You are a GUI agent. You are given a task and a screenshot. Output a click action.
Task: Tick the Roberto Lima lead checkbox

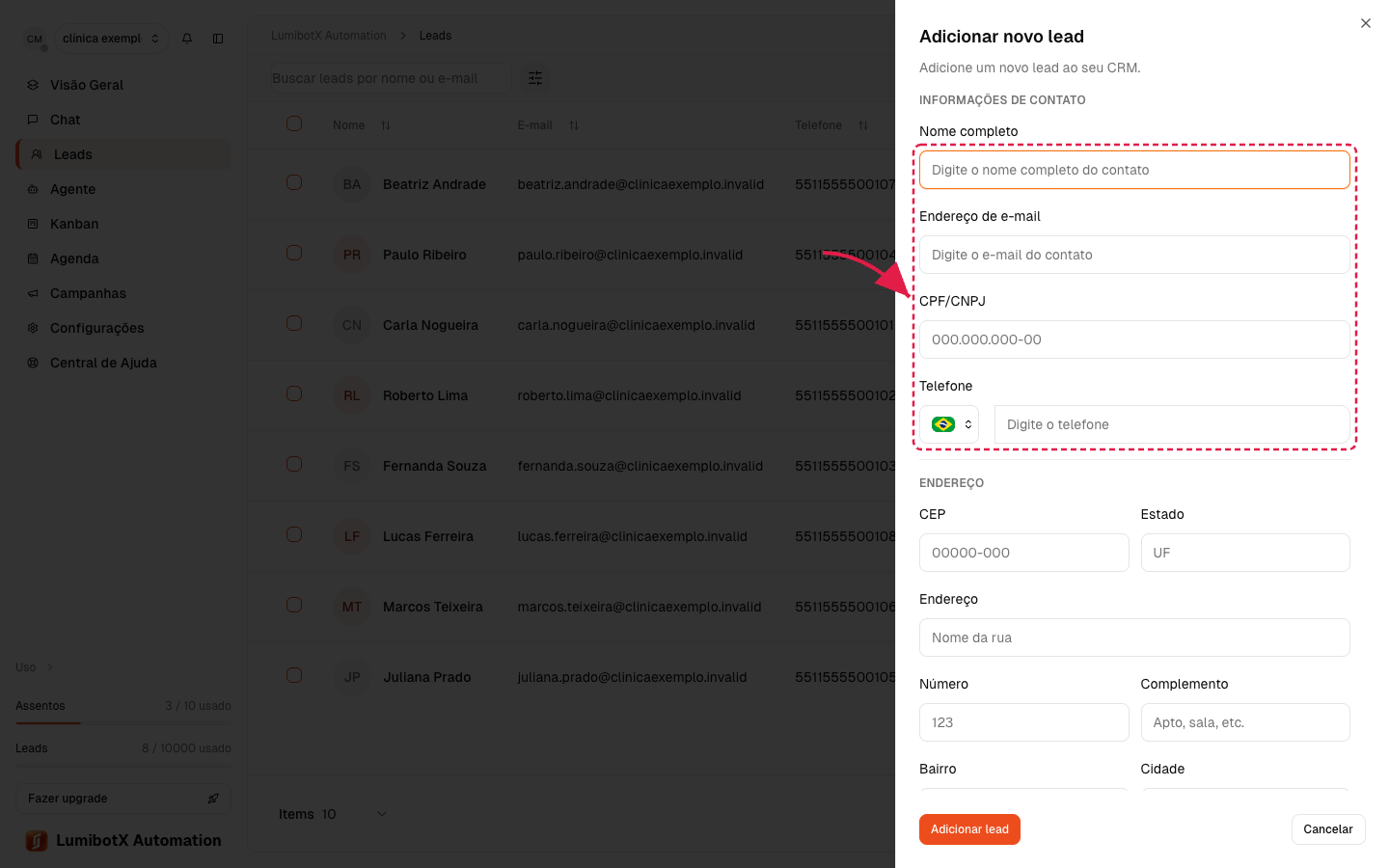294,393
